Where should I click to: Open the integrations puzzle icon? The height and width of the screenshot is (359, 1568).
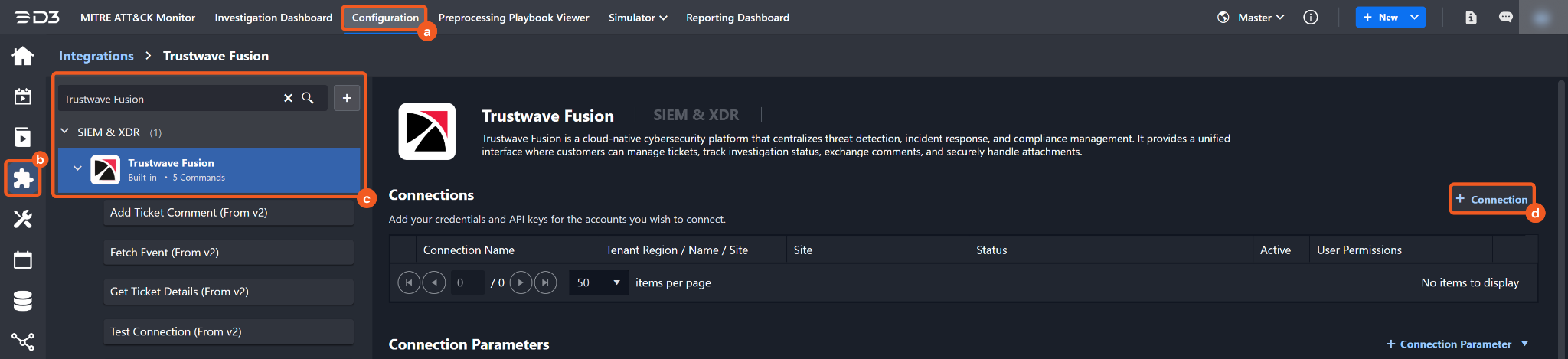coord(23,178)
